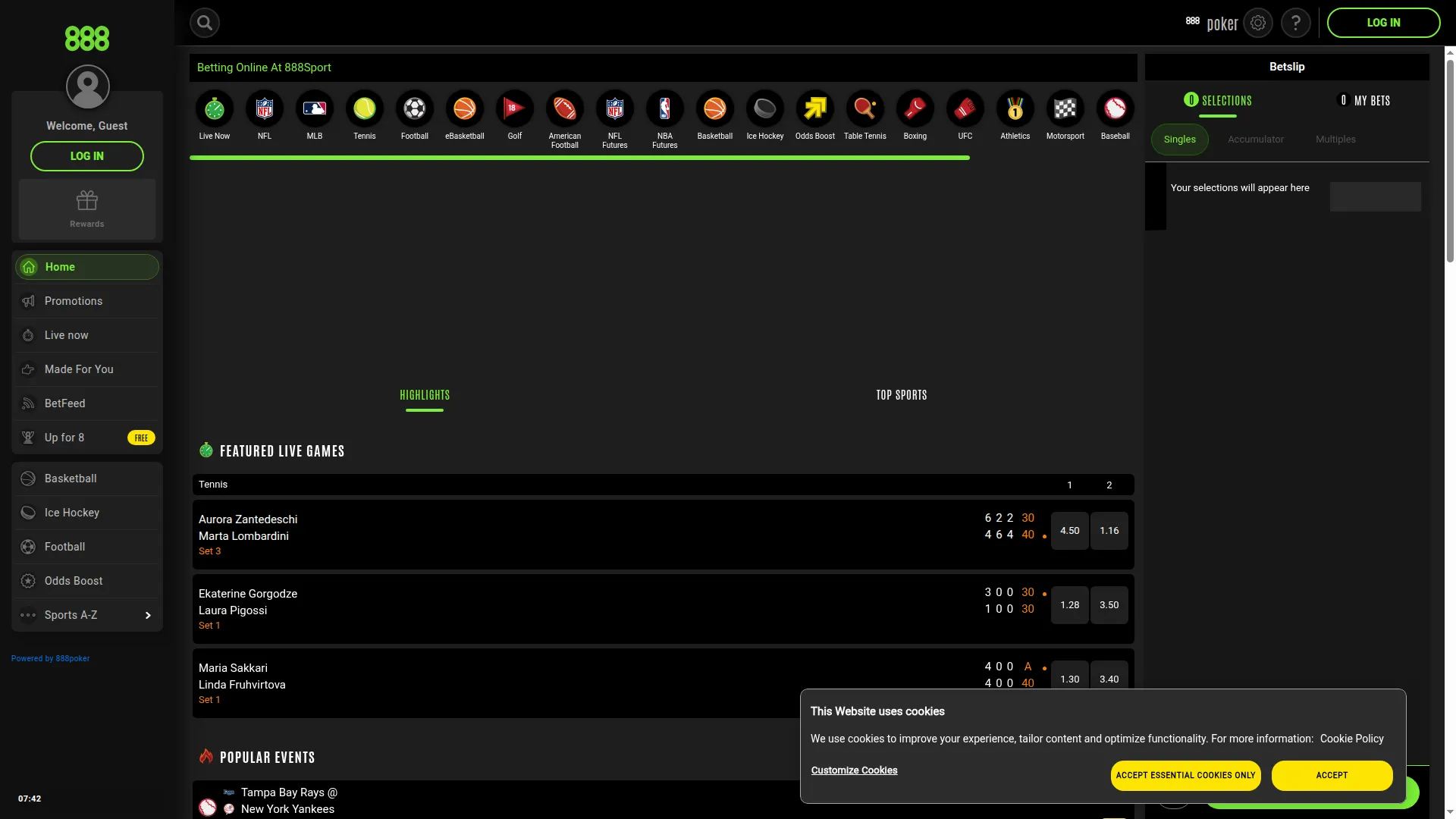Select Singles bet type
This screenshot has width=1456, height=819.
[1180, 140]
